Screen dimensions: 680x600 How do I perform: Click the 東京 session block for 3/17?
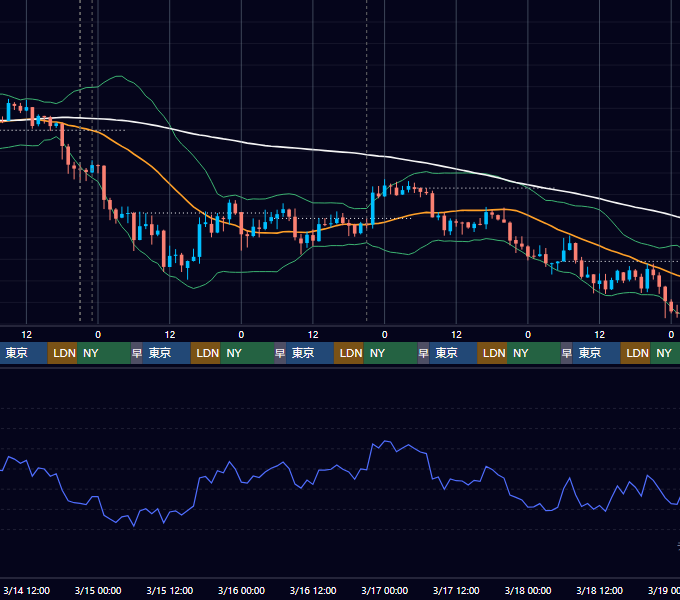(x=453, y=353)
